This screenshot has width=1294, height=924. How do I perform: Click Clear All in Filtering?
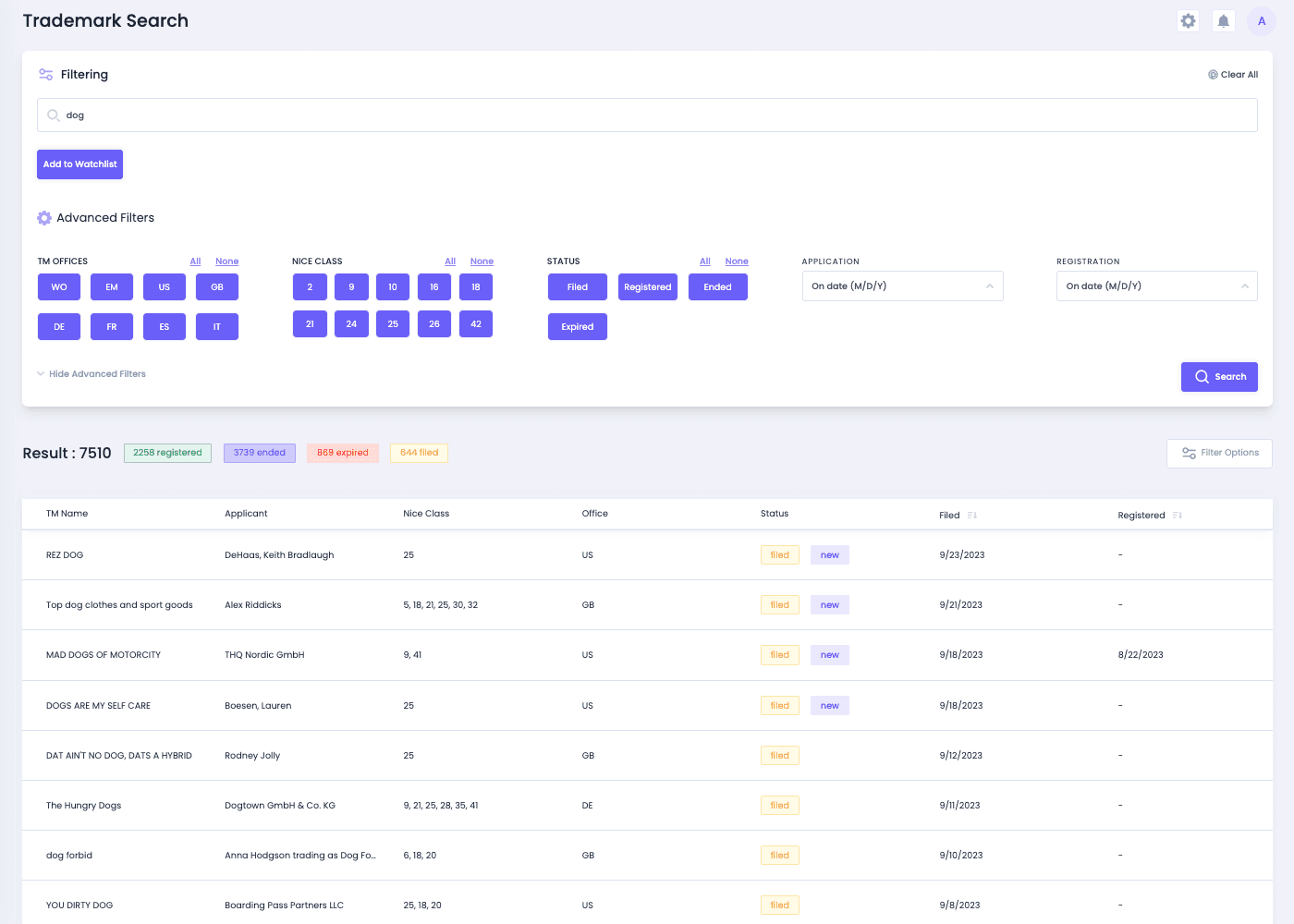1233,75
